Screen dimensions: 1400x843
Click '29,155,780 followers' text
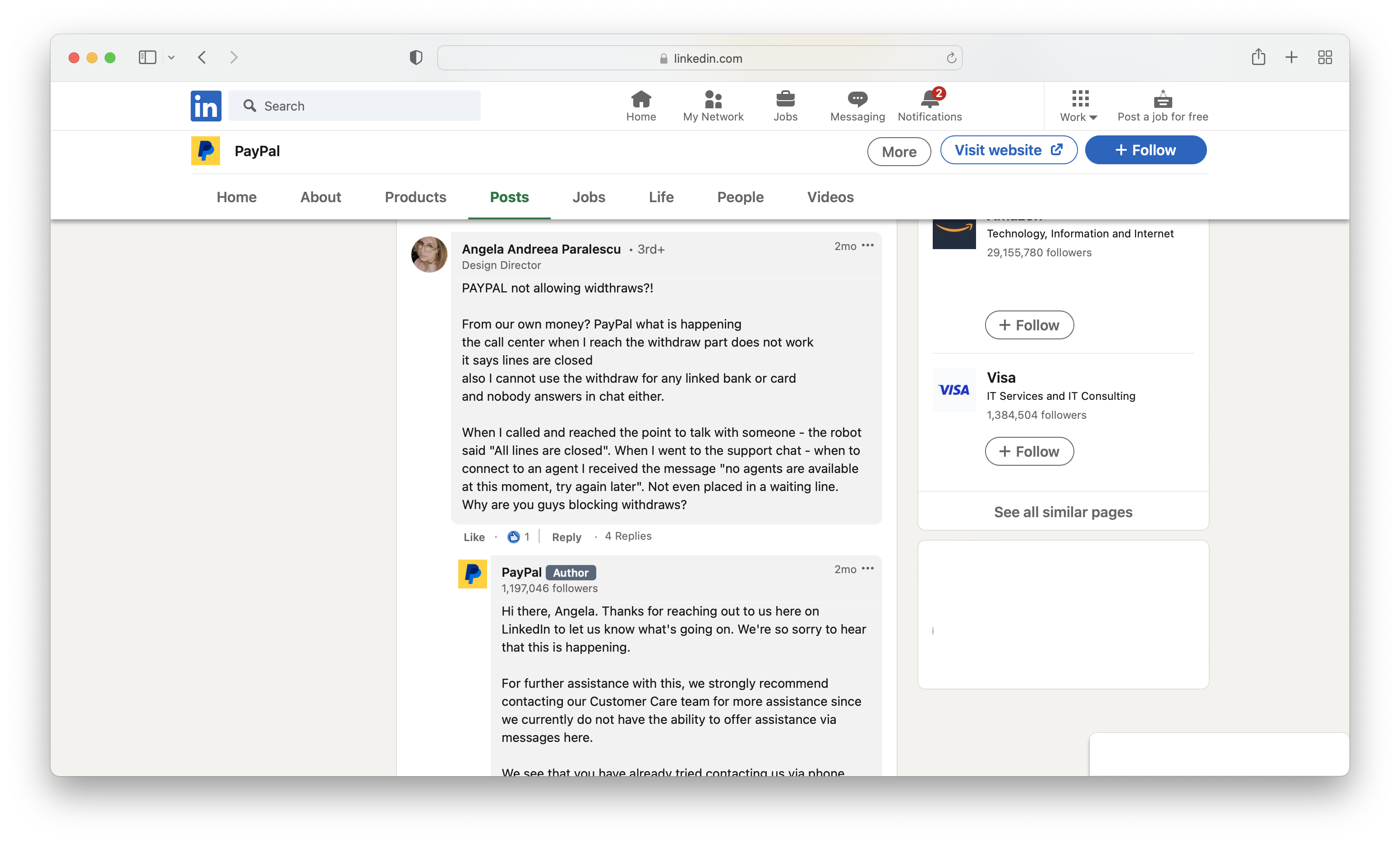click(x=1039, y=252)
